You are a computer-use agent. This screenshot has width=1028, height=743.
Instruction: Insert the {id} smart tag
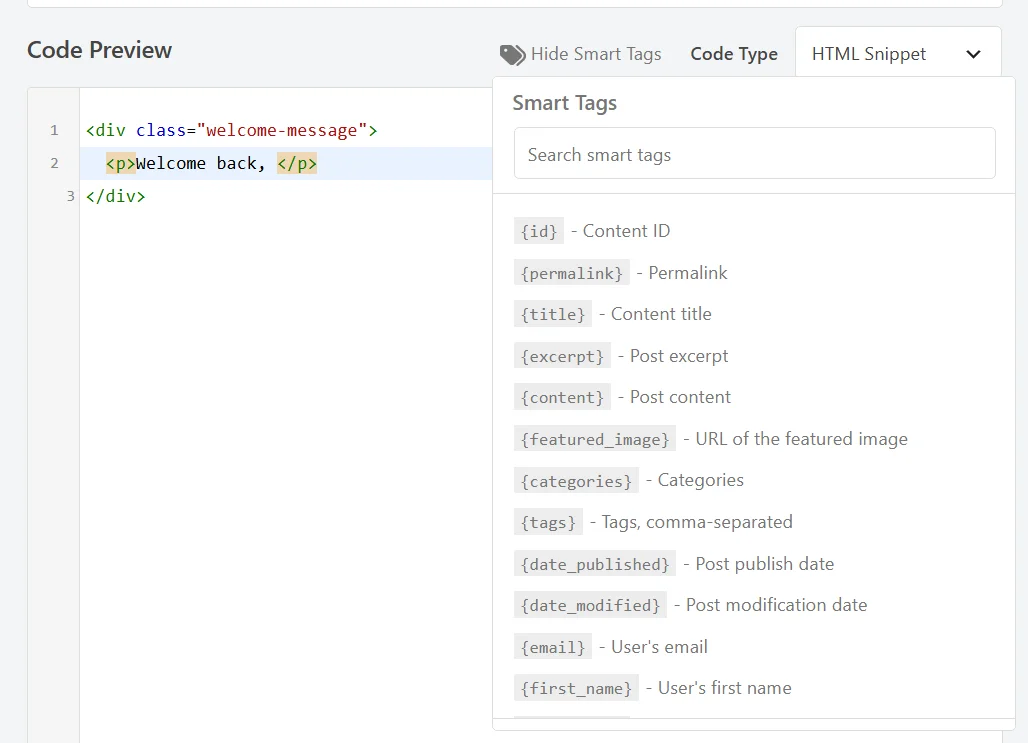point(539,231)
